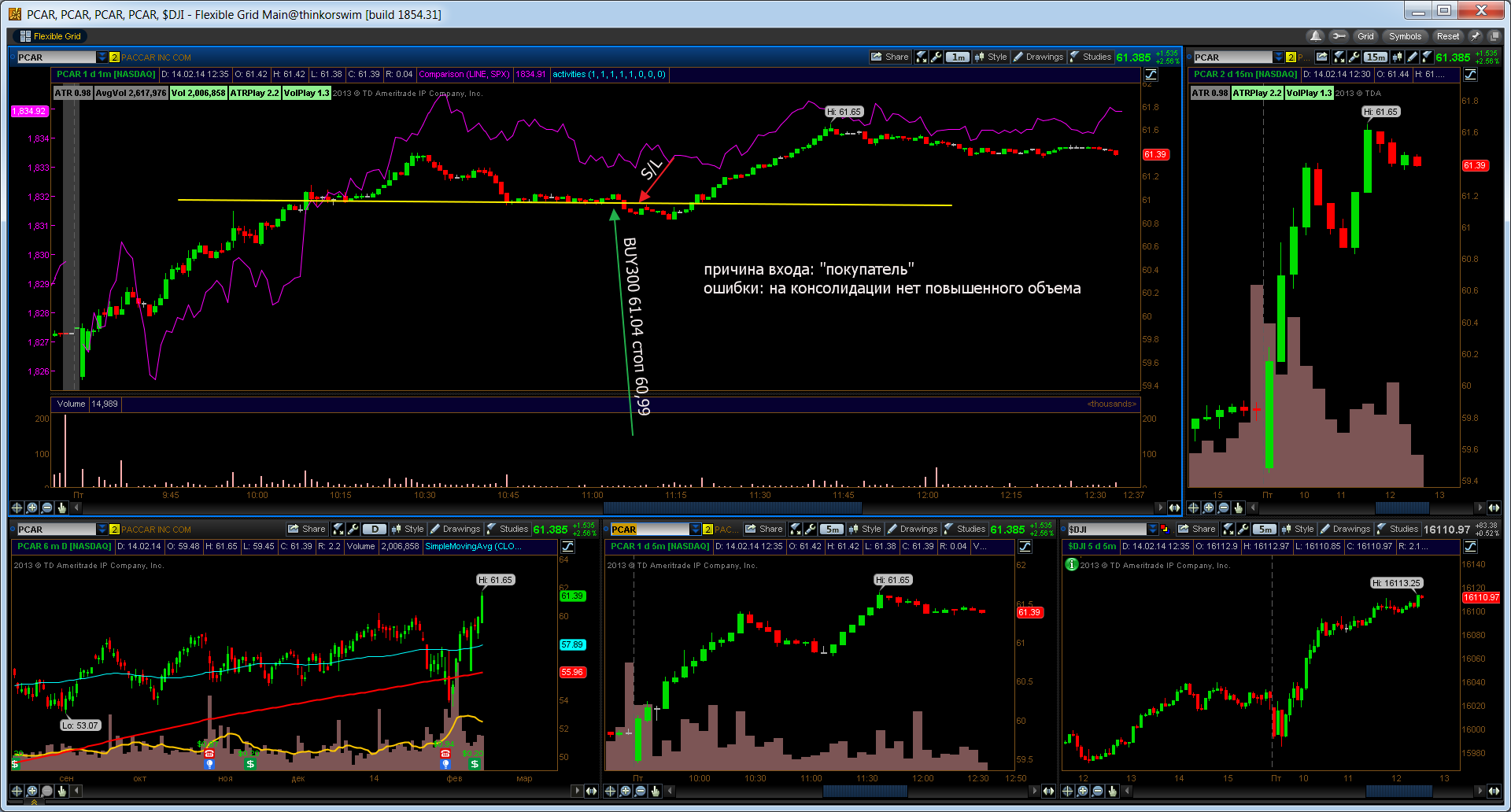
Task: Click the green dividend icon near февраль
Action: click(474, 763)
